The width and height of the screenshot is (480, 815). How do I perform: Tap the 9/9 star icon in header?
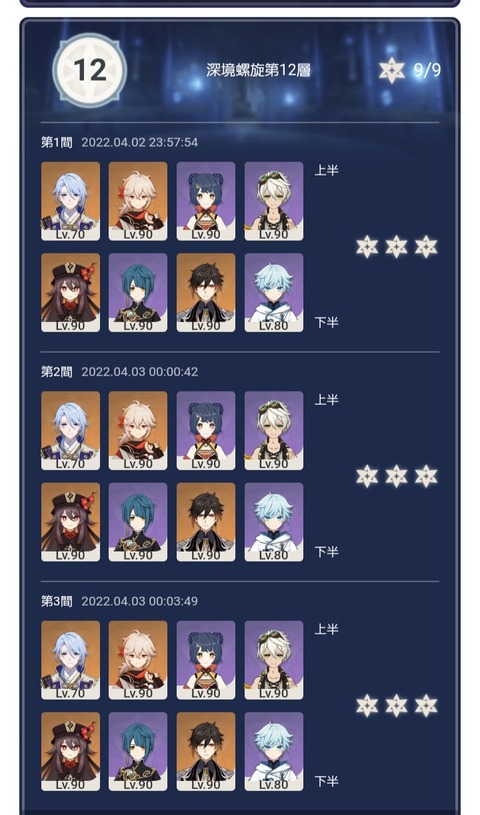point(392,70)
